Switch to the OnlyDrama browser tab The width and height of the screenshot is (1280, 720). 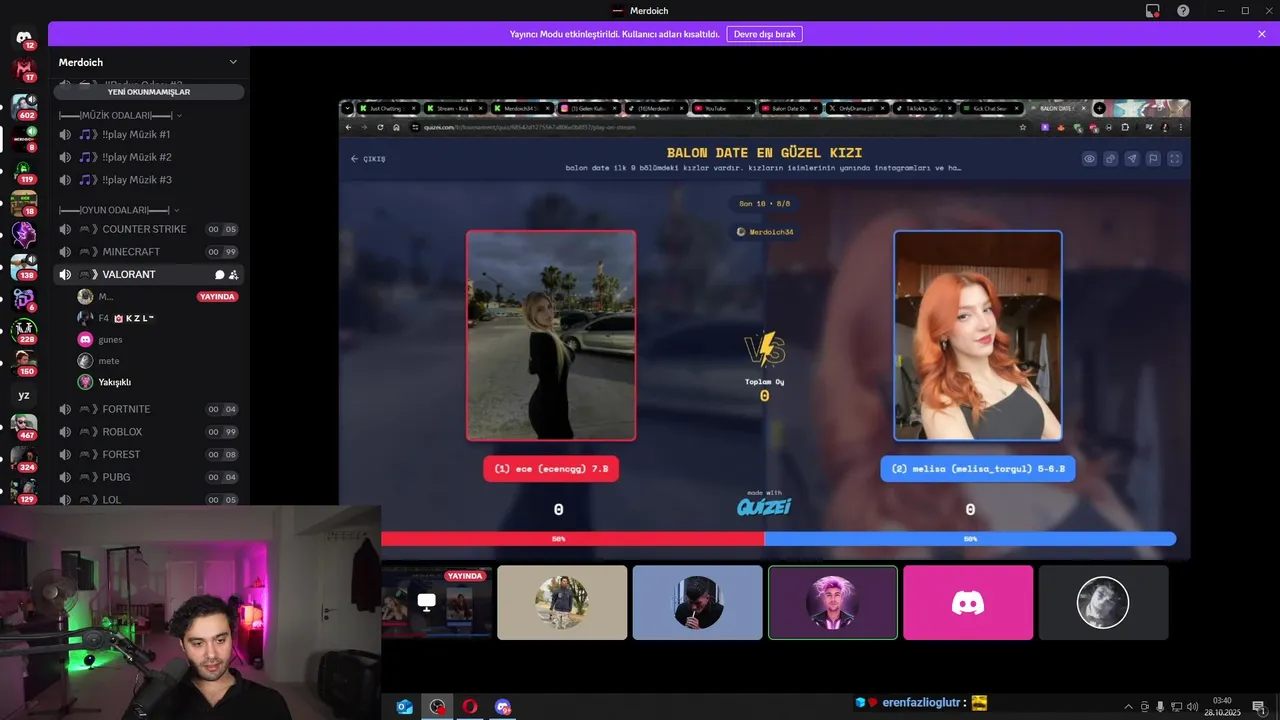[858, 108]
